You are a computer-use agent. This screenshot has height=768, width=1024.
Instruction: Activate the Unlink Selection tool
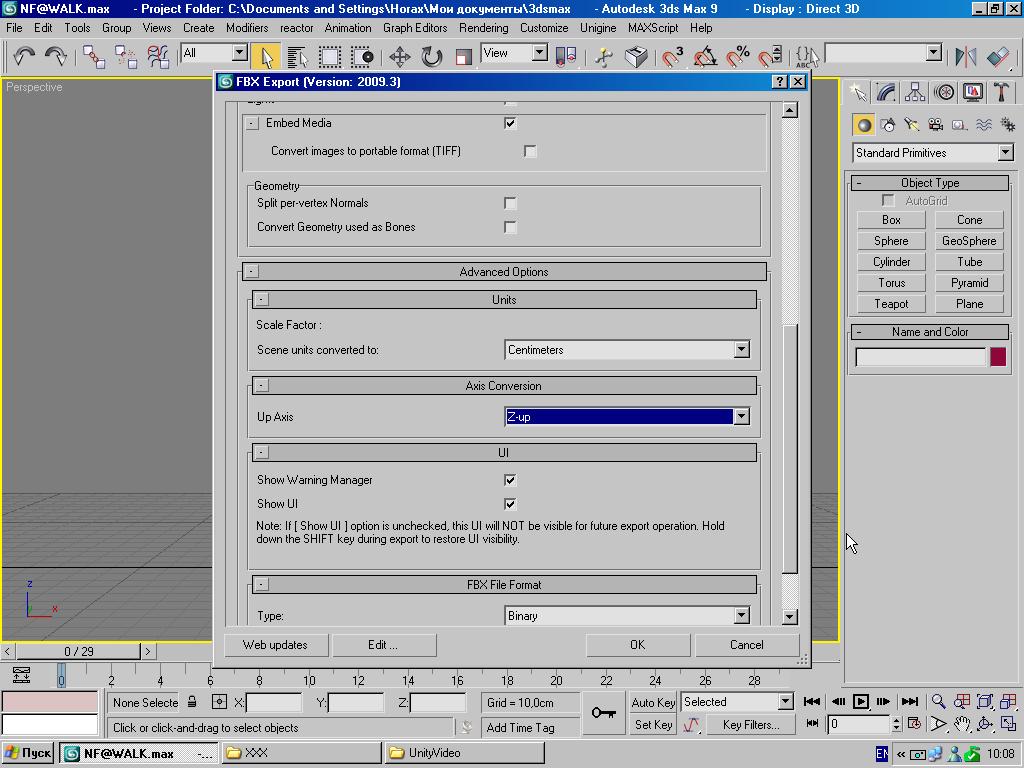click(126, 57)
